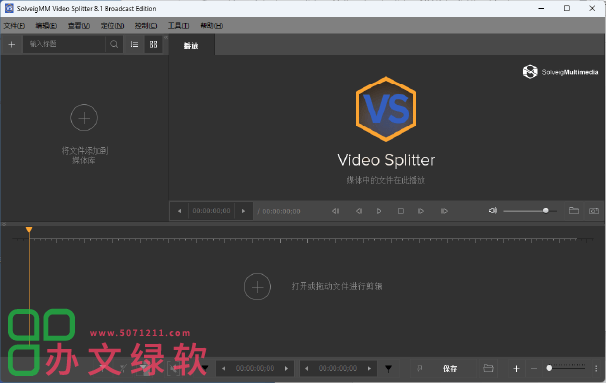Open the 文件(F) menu
This screenshot has width=606, height=383.
pyautogui.click(x=14, y=26)
